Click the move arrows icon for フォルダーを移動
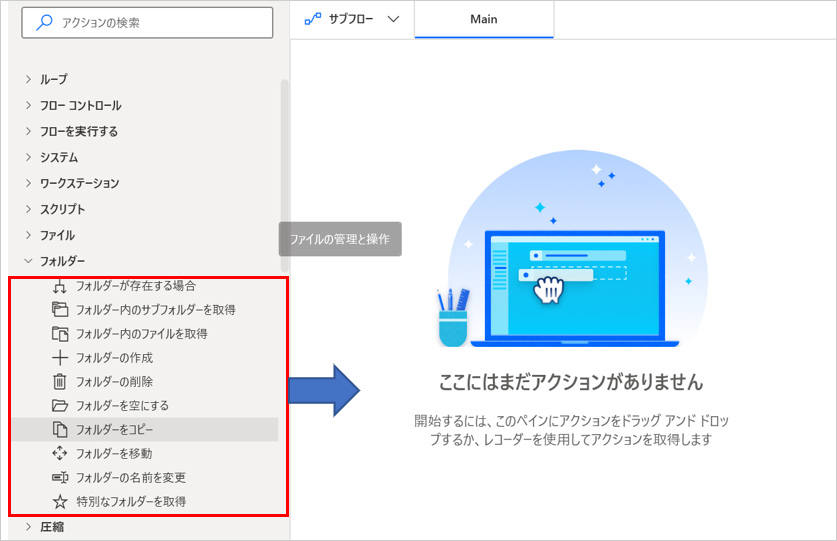Screen dimensions: 837x541 point(59,453)
